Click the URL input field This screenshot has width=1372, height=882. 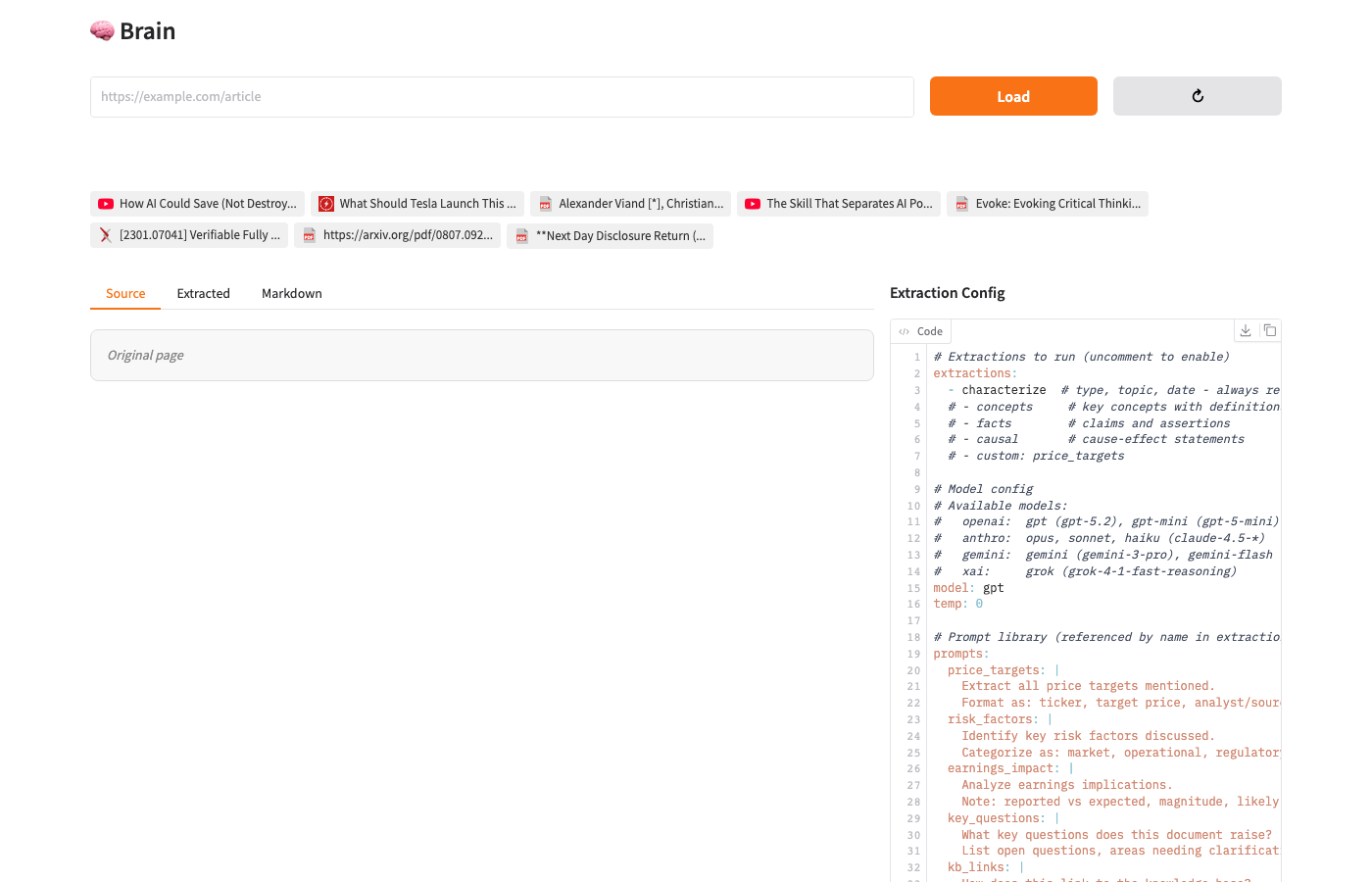(x=502, y=97)
